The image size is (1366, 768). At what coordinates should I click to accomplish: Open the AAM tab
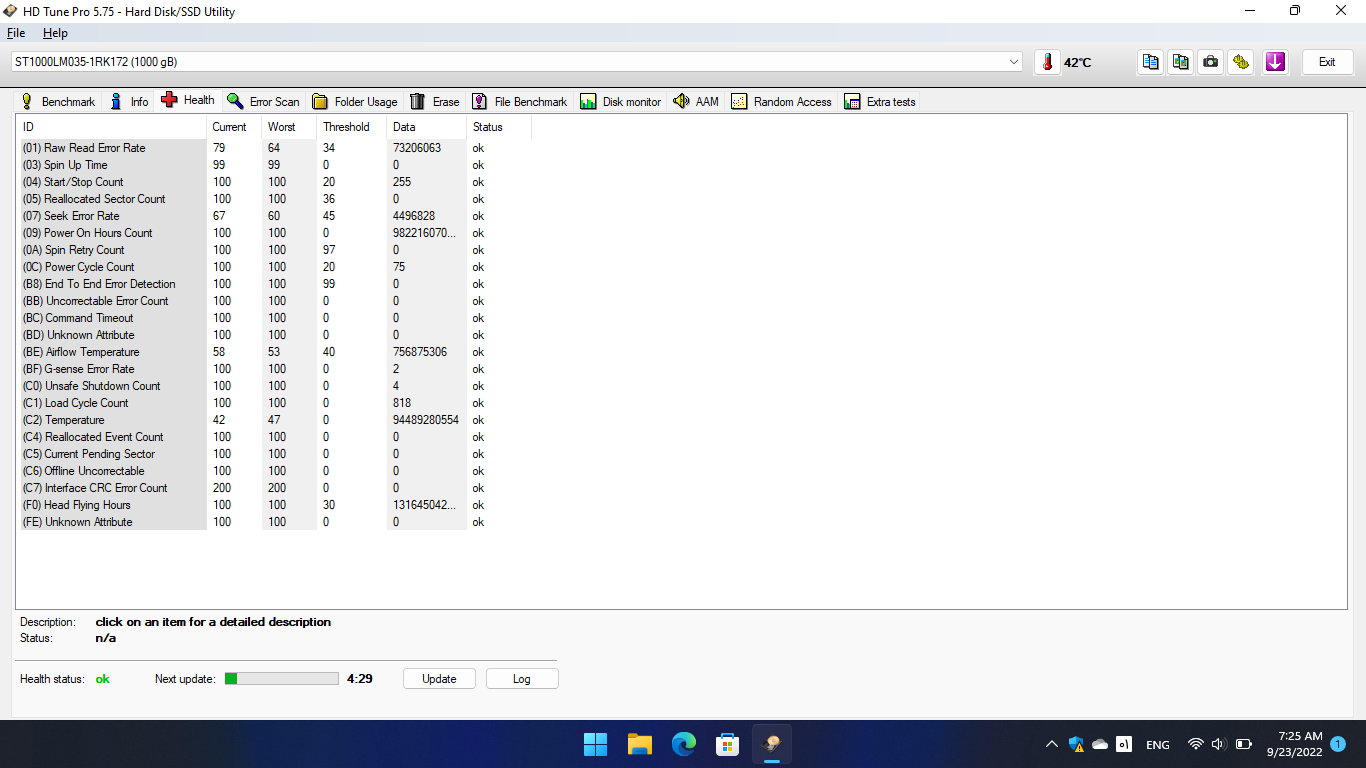(x=696, y=102)
